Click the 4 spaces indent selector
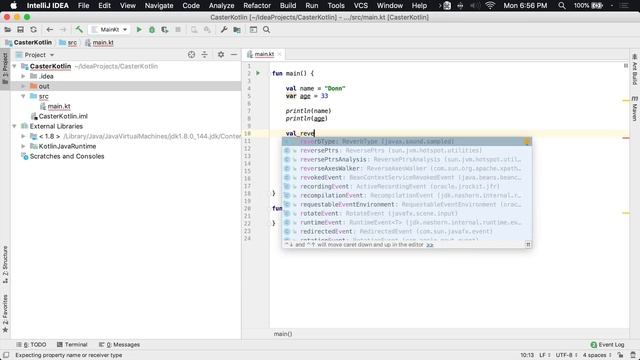640x360 pixels. pyautogui.click(x=597, y=355)
